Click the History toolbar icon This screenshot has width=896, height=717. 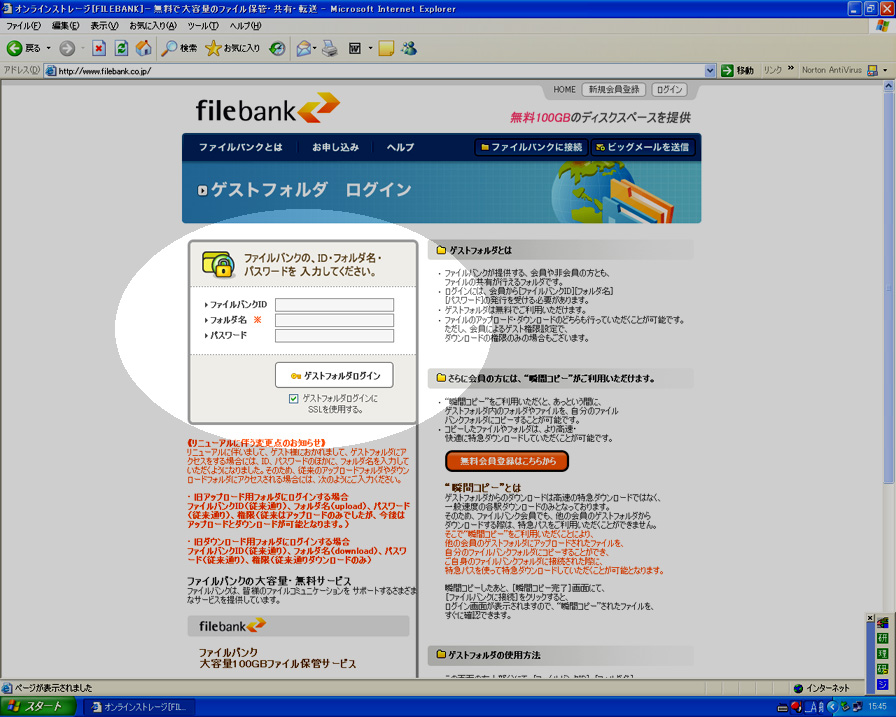[278, 49]
